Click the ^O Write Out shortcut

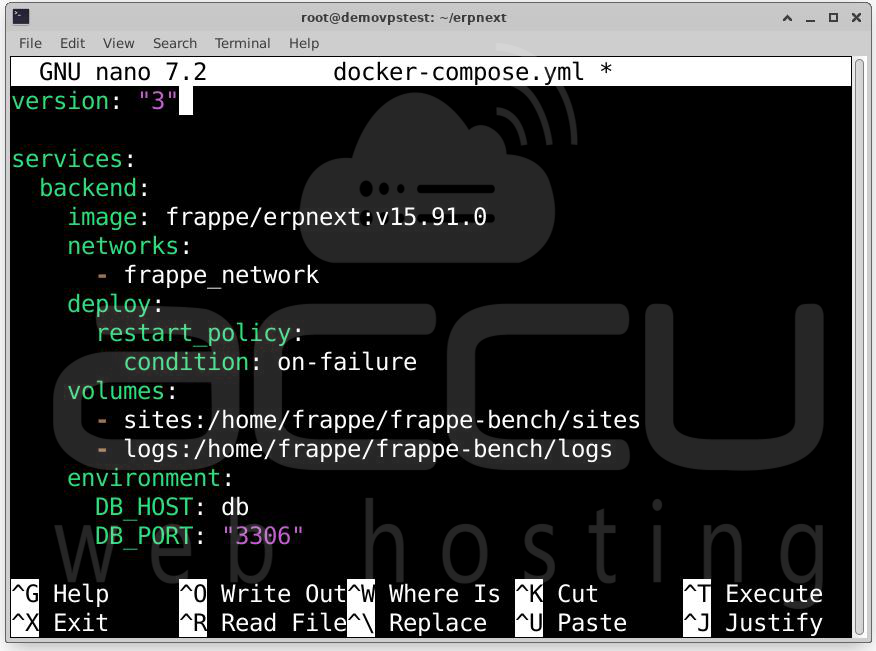(262, 594)
